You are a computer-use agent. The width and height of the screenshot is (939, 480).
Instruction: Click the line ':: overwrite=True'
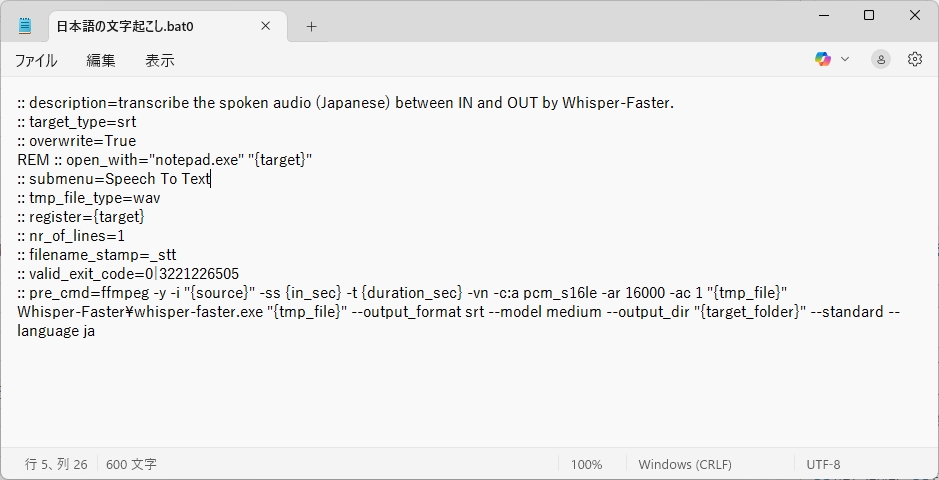pos(77,141)
